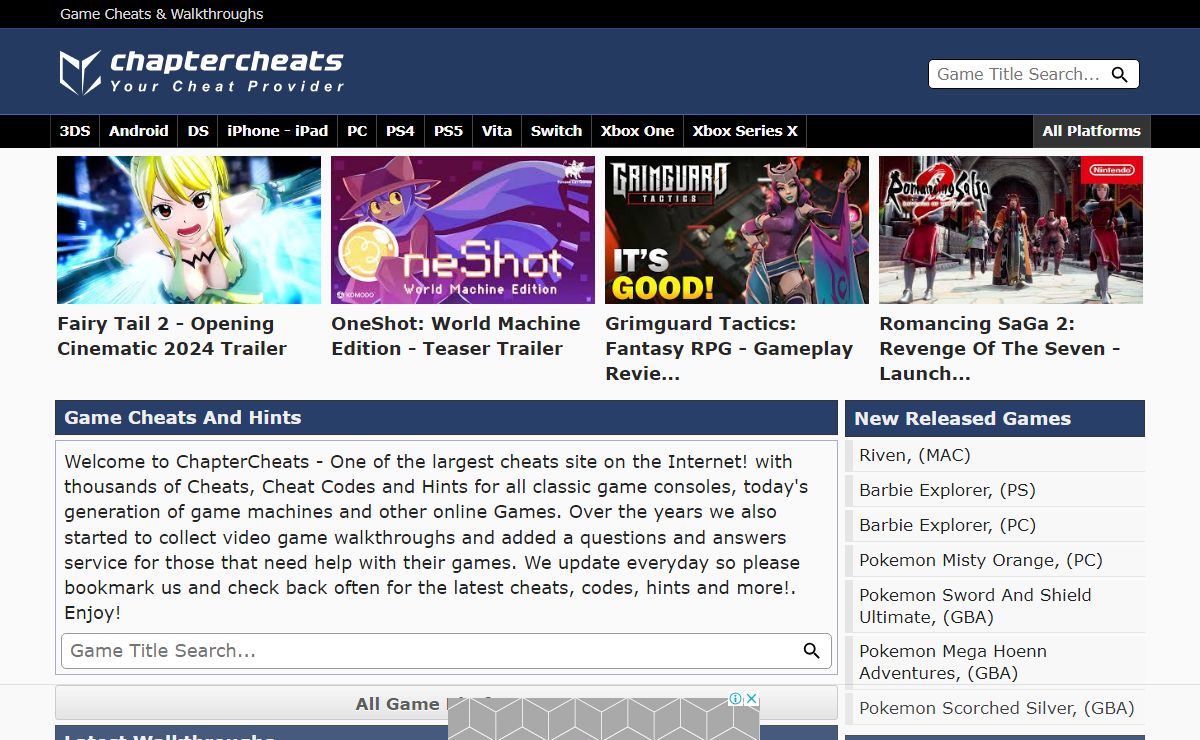1200x740 pixels.
Task: Open the Fairy Tail 2 video thumbnail
Action: point(189,230)
